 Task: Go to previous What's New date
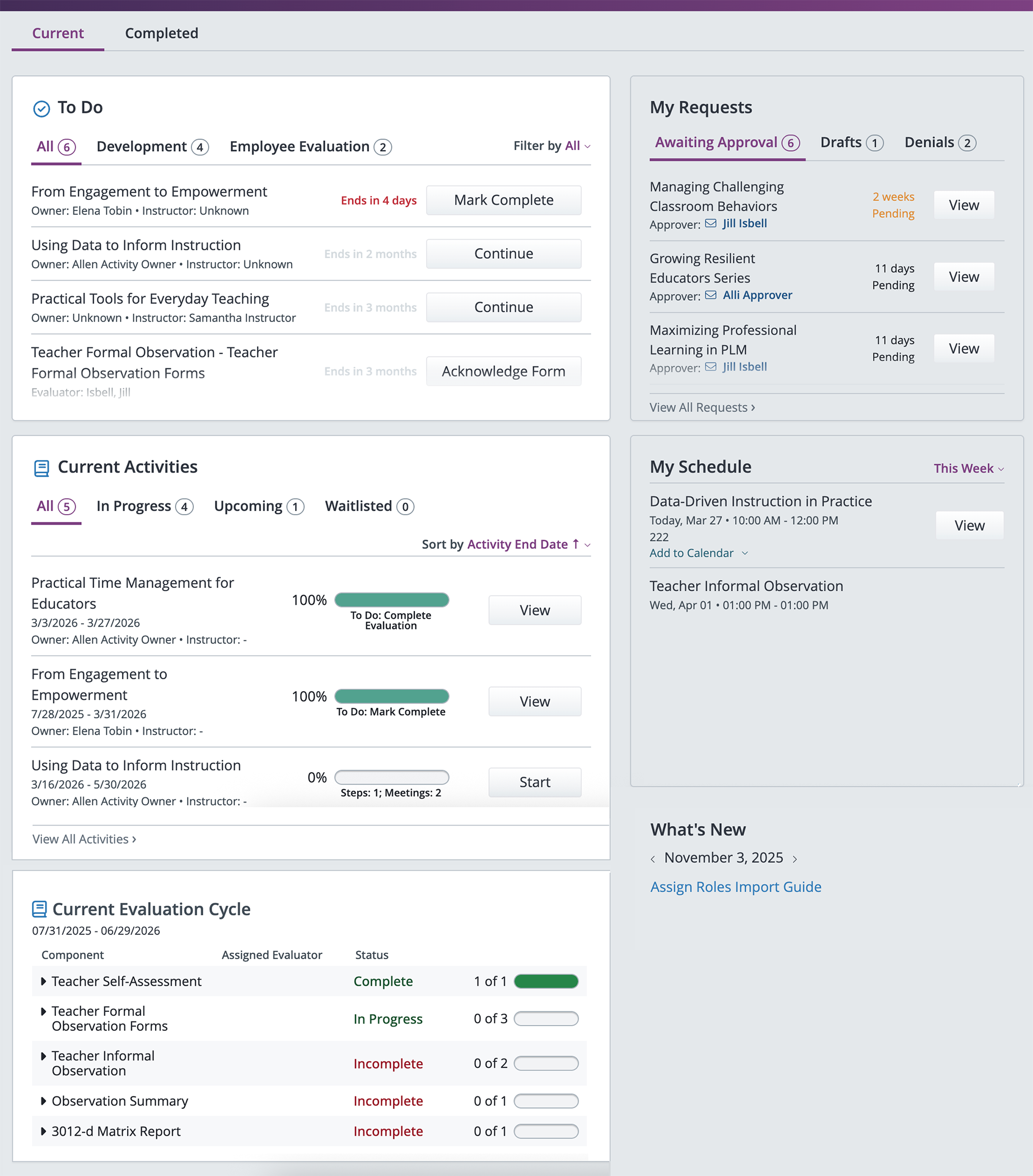653,859
